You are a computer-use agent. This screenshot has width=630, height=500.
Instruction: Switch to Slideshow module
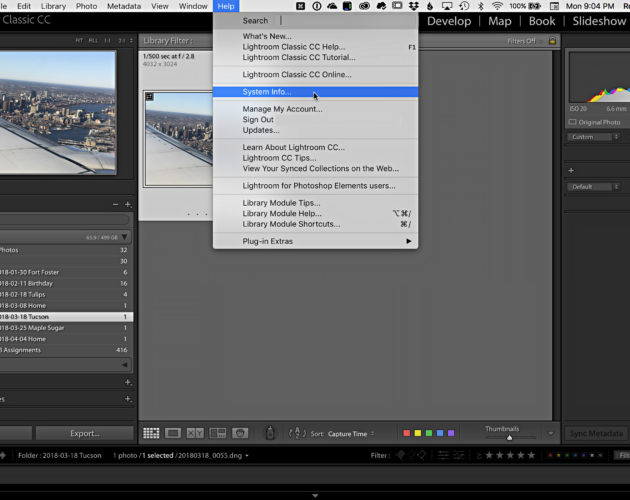tap(599, 21)
